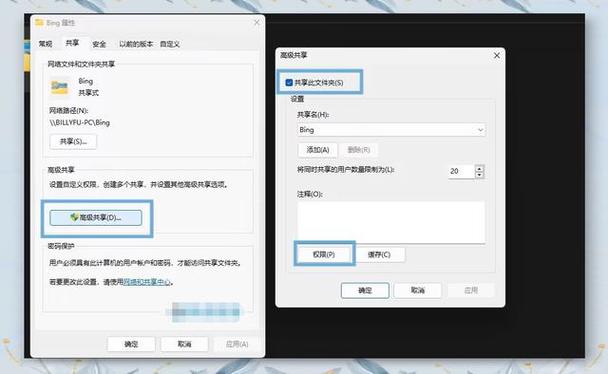608x374 pixels.
Task: Click the 删除(R) button
Action: (359, 150)
